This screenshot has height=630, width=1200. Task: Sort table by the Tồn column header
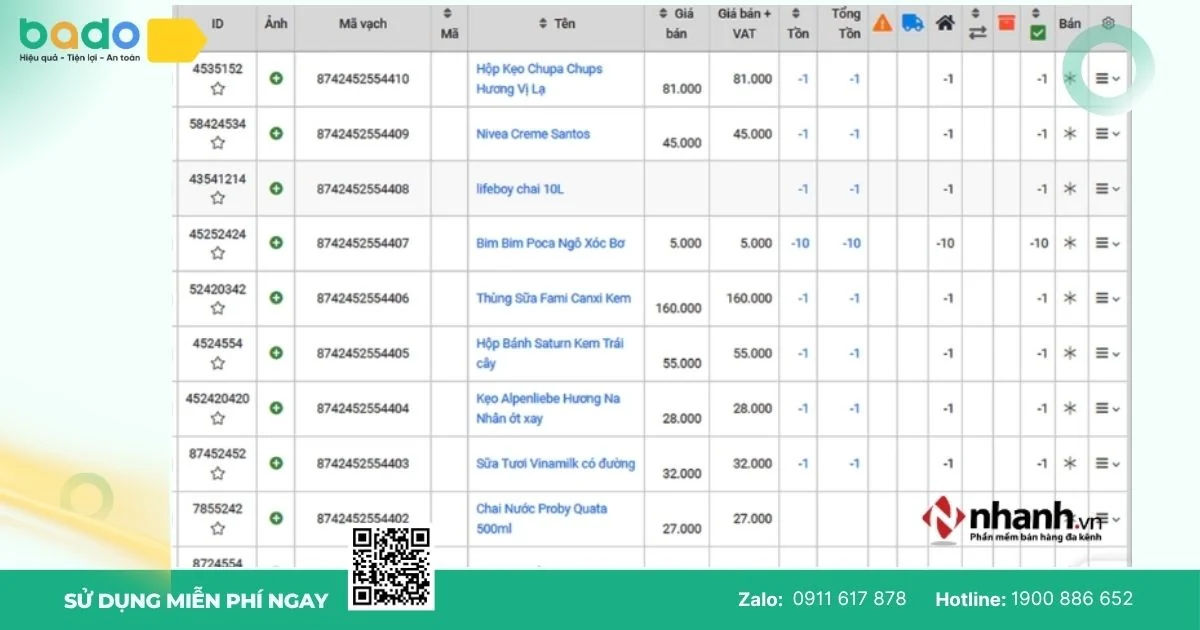click(797, 24)
